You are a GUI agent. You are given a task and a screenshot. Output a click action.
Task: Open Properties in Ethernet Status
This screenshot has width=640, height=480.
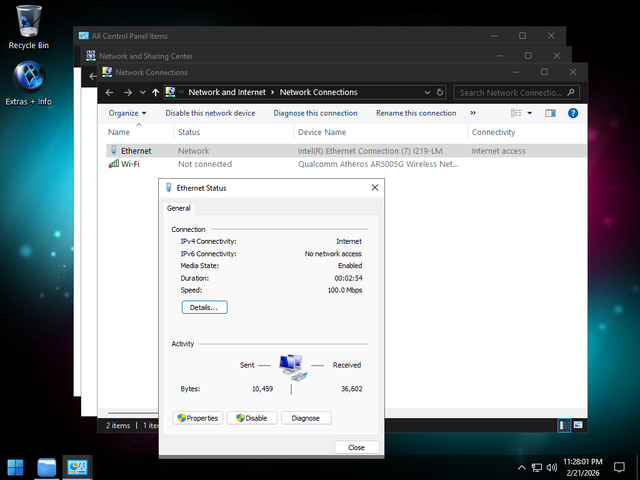(x=198, y=418)
